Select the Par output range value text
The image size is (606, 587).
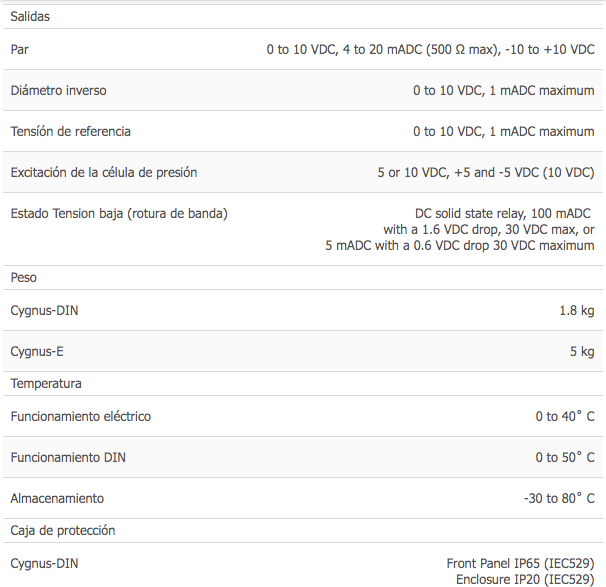tap(430, 49)
